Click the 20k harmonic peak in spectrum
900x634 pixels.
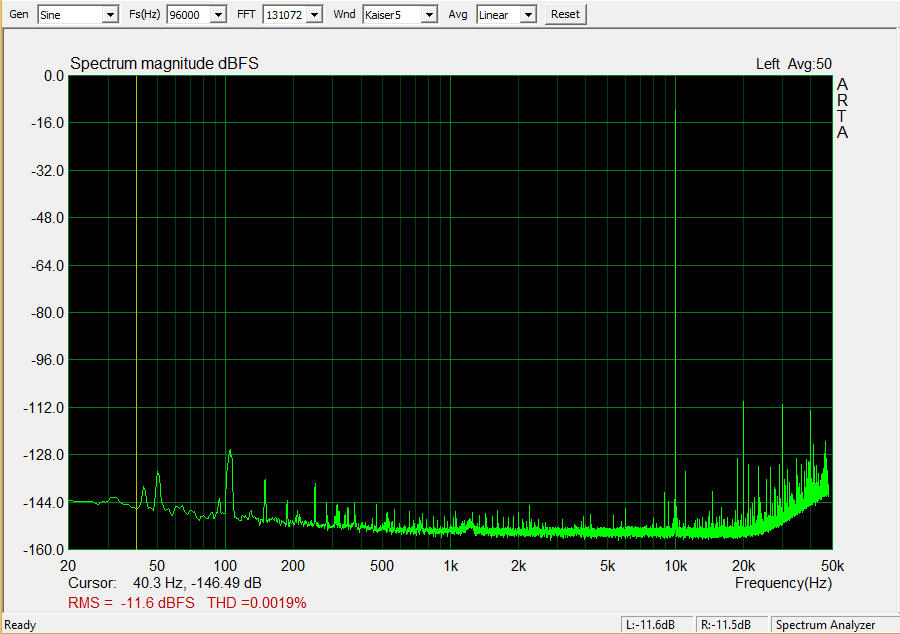point(743,465)
